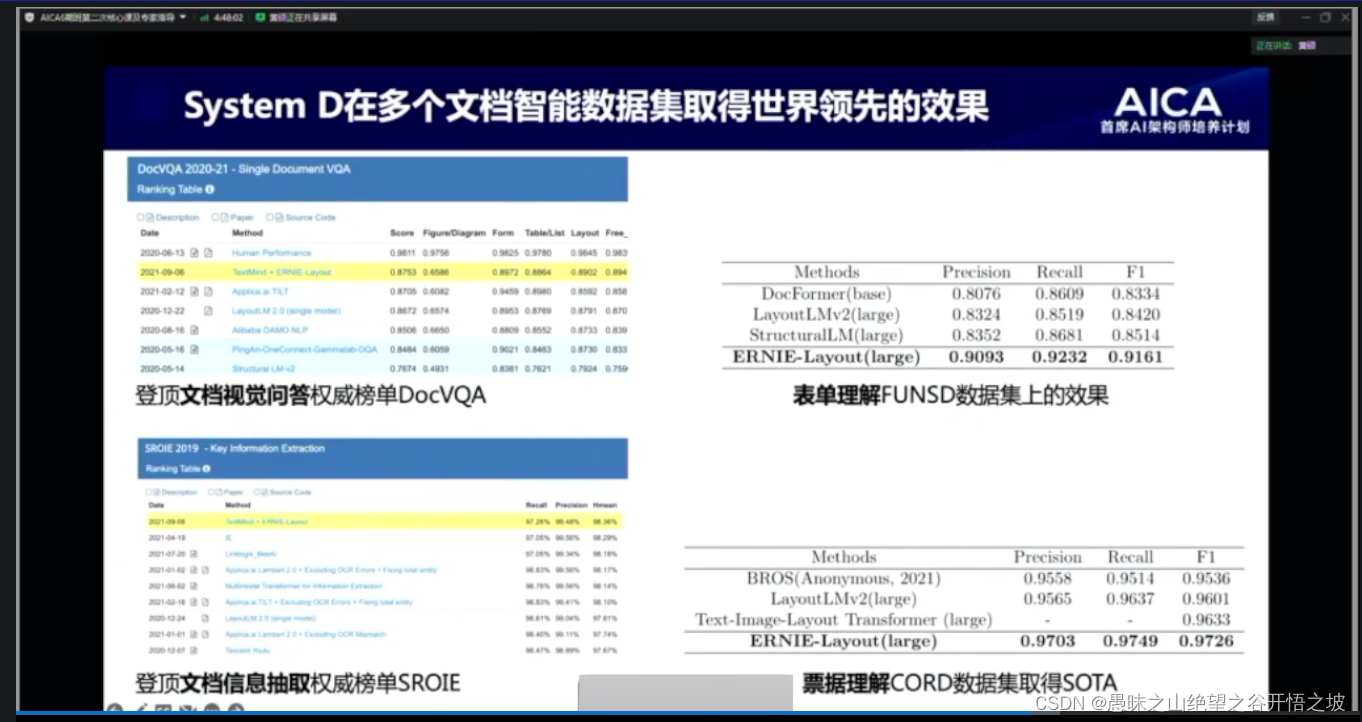Viewport: 1362px width, 722px height.
Task: Click info icon beside DocVQA Ranking Table
Action: 209,189
